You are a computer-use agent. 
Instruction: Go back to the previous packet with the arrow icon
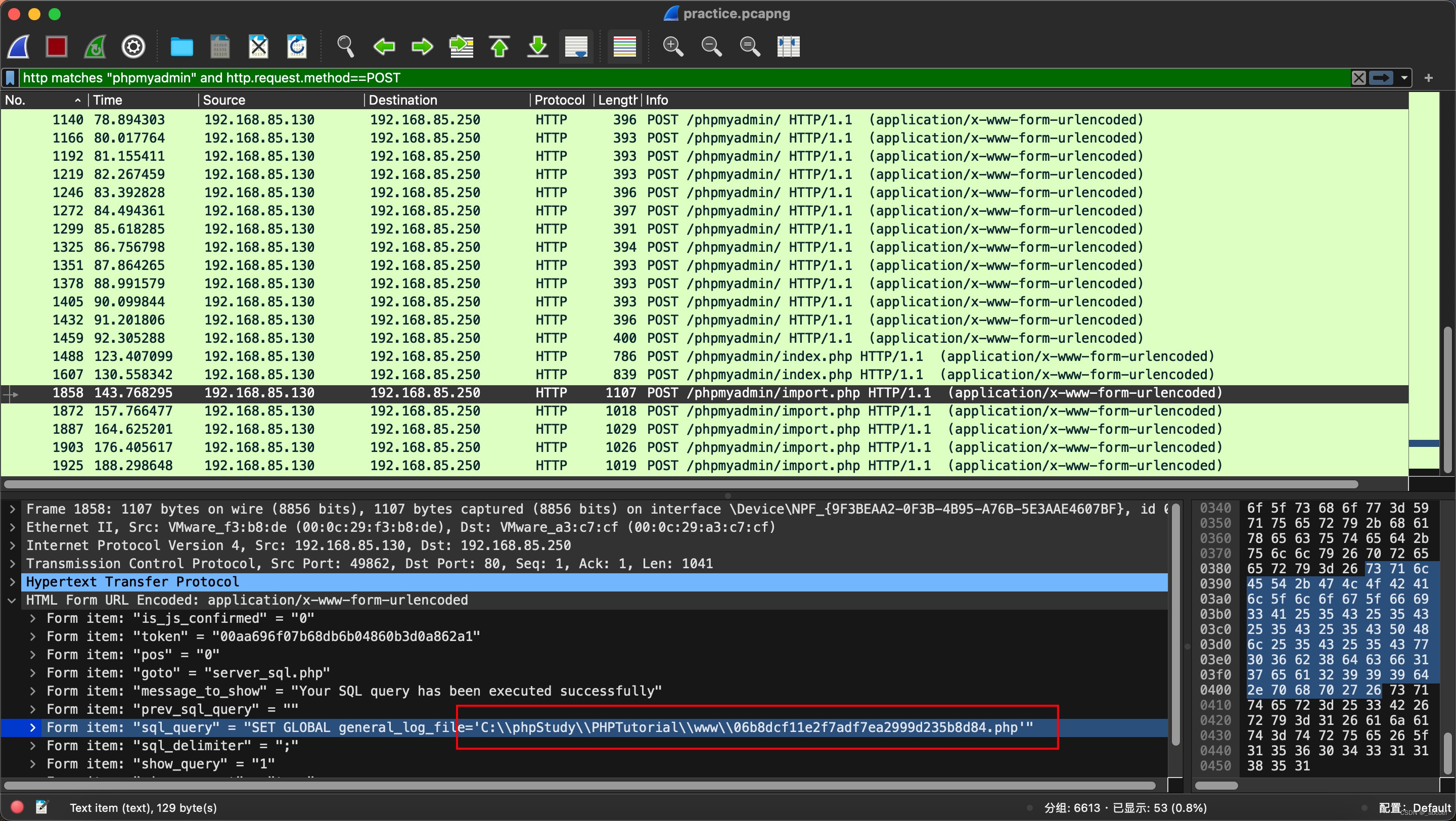pyautogui.click(x=384, y=47)
